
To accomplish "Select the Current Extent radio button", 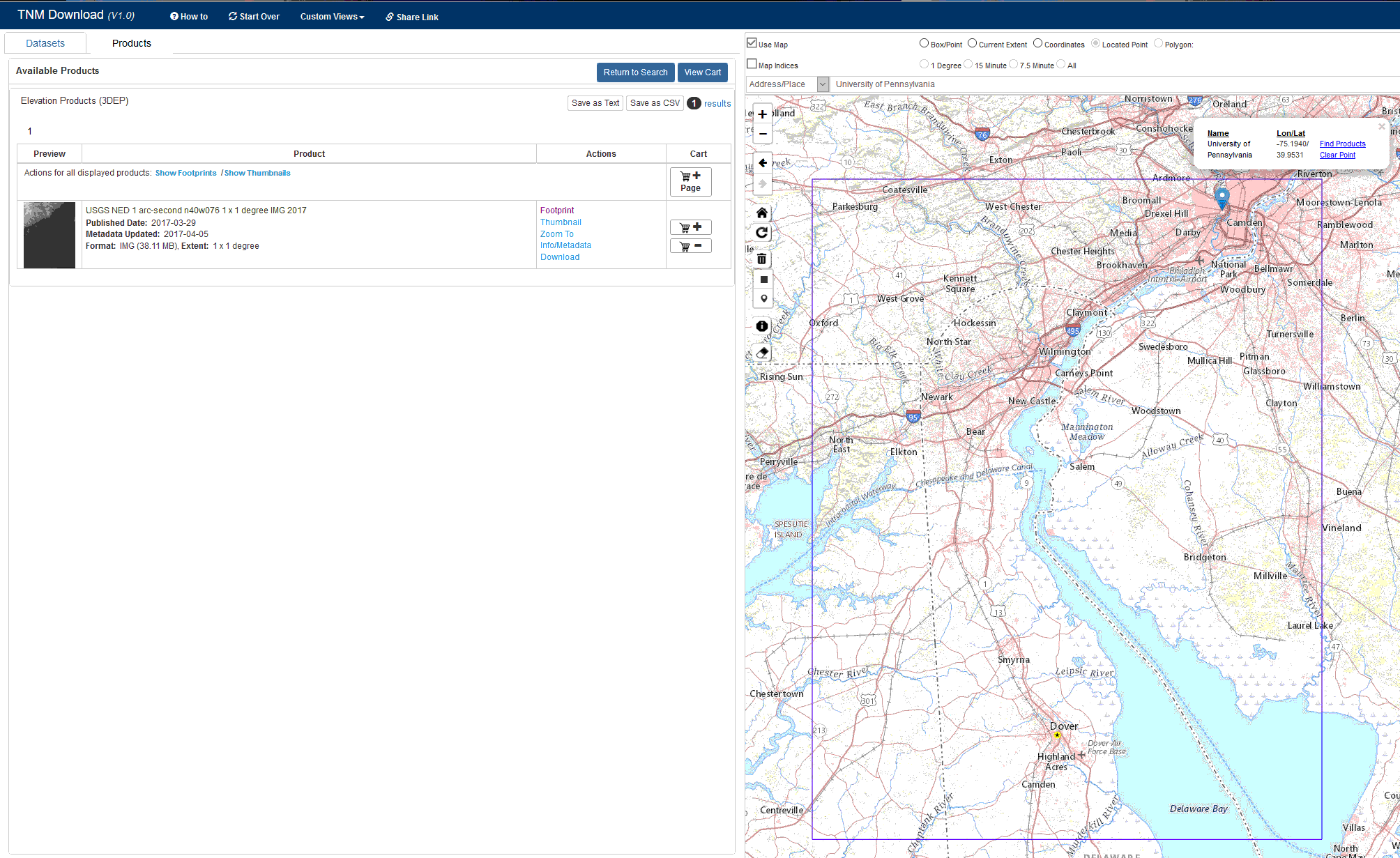I will (x=972, y=43).
